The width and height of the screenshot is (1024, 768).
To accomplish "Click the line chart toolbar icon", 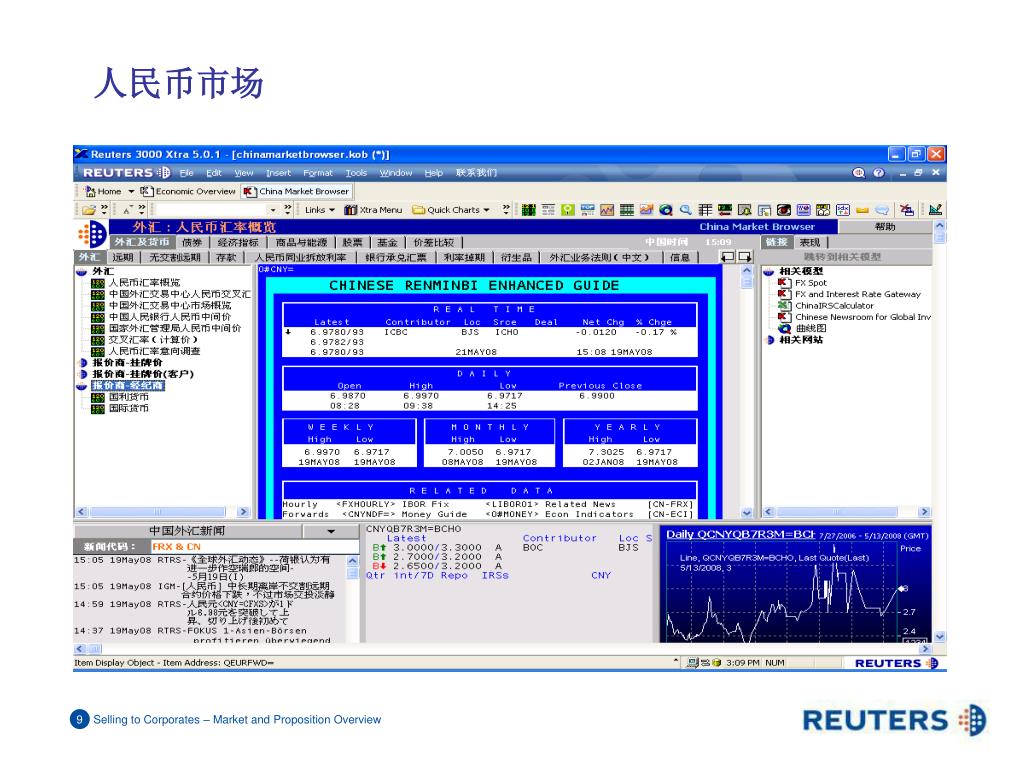I will coord(607,210).
